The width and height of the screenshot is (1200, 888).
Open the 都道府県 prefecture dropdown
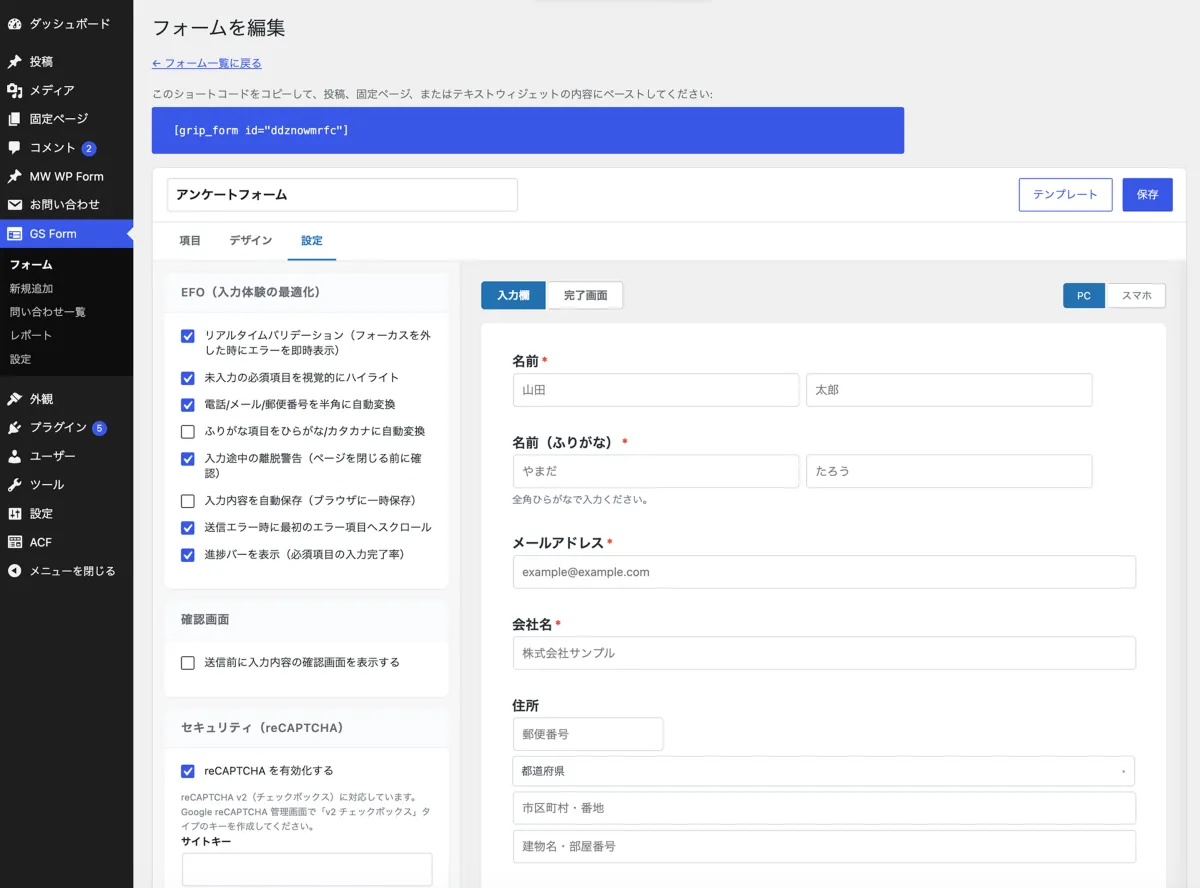823,771
